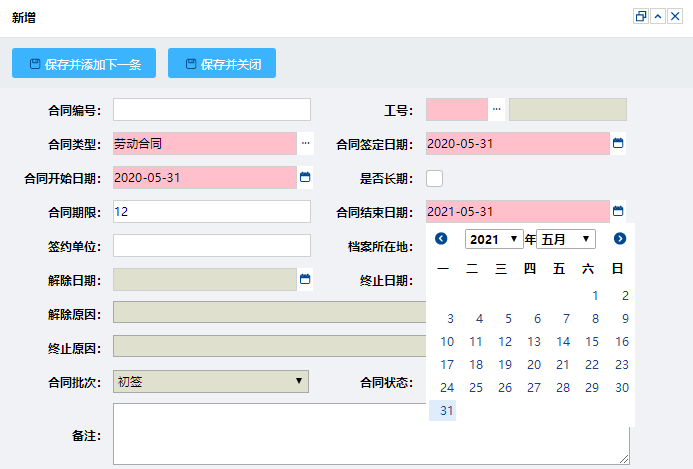The height and width of the screenshot is (469, 693).
Task: Go to next month in calendar
Action: [x=620, y=239]
